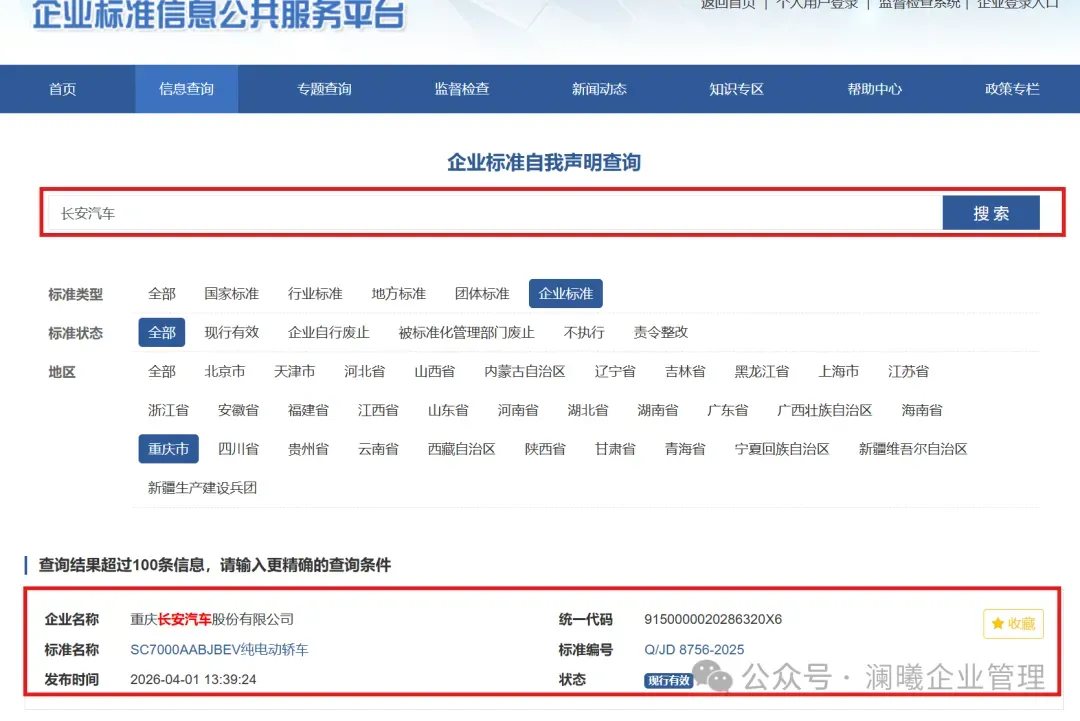This screenshot has width=1080, height=721.
Task: Choose 广西壮族自治区 region filter
Action: (x=824, y=410)
